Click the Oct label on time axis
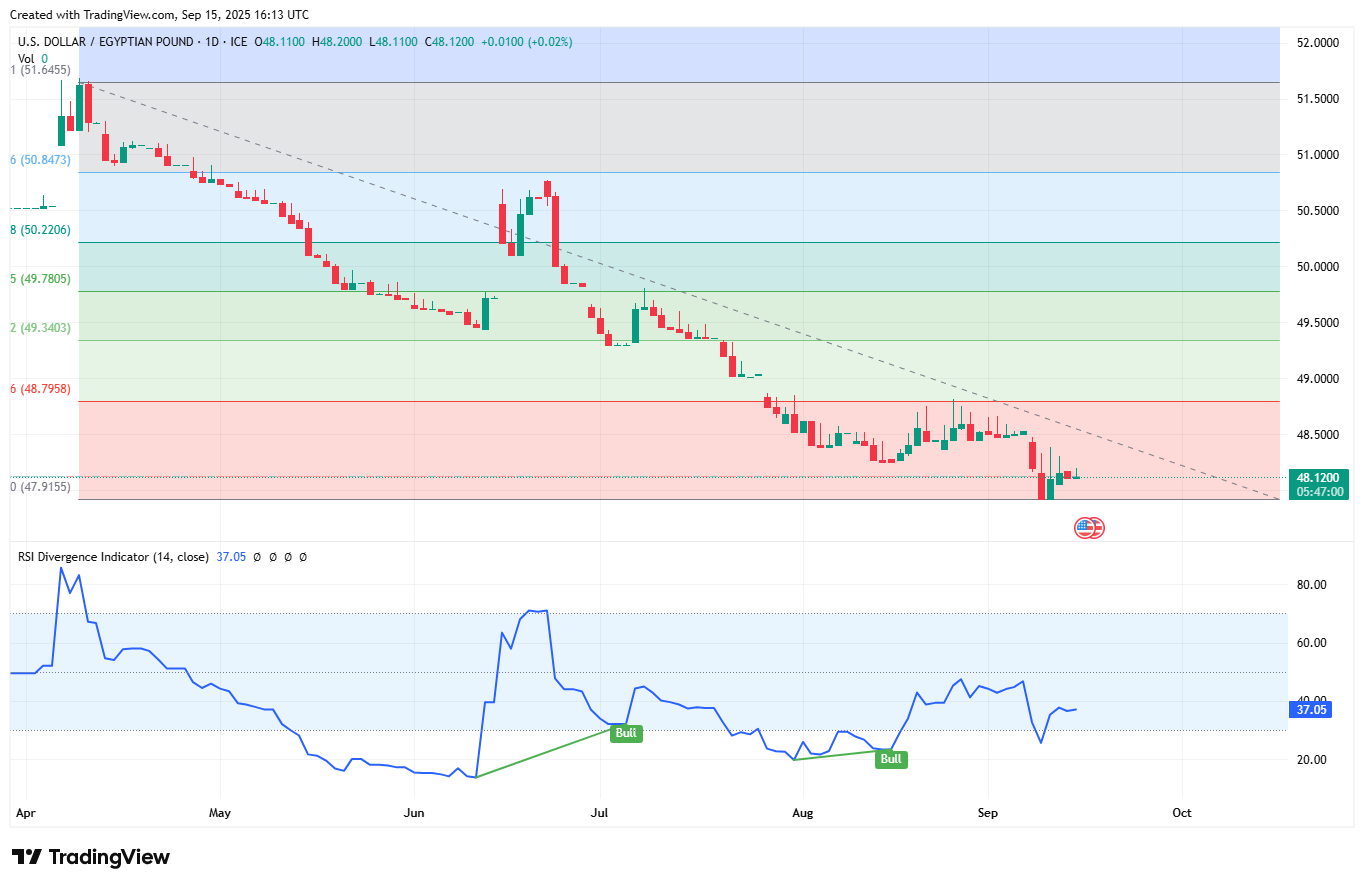The image size is (1364, 887). tap(1182, 813)
